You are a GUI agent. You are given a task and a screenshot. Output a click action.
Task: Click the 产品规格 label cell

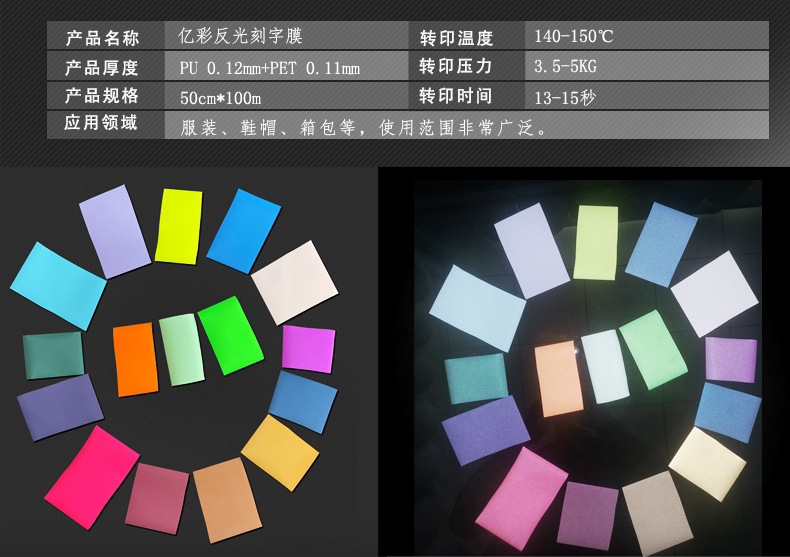click(x=105, y=96)
